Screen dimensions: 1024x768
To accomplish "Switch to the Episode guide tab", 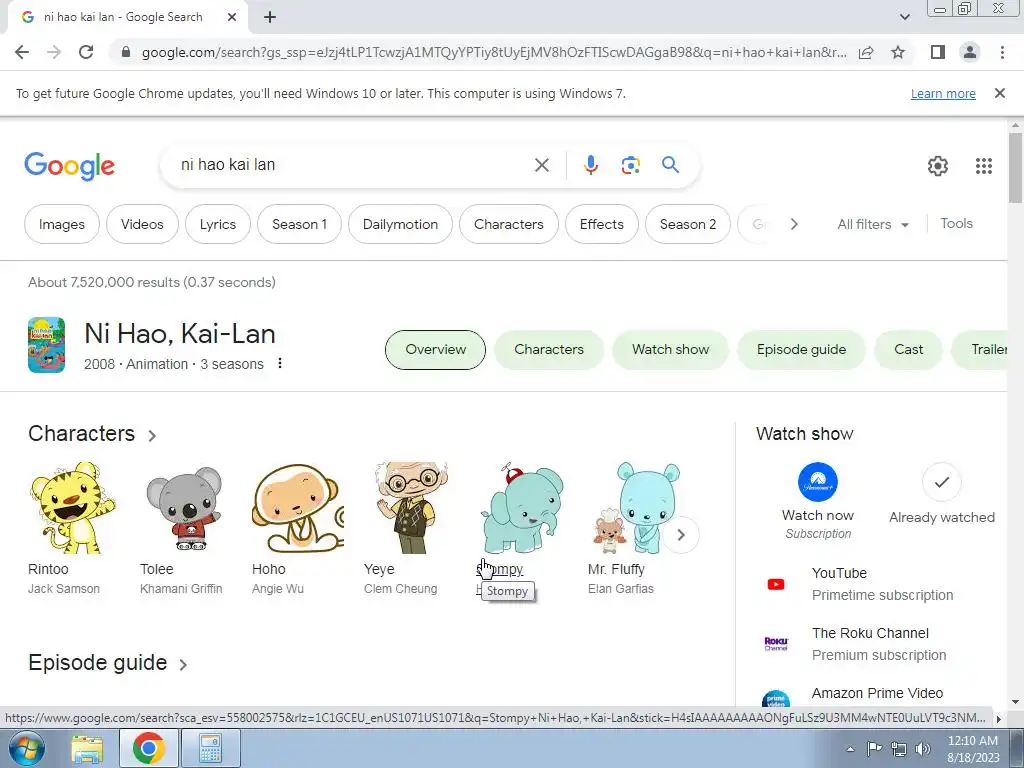I will pyautogui.click(x=801, y=349).
